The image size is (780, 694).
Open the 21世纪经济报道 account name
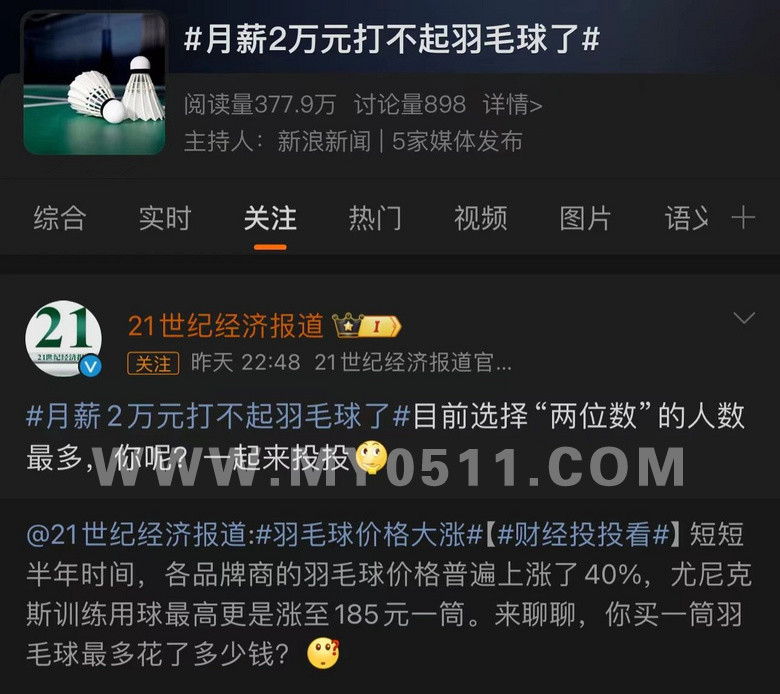click(x=226, y=326)
